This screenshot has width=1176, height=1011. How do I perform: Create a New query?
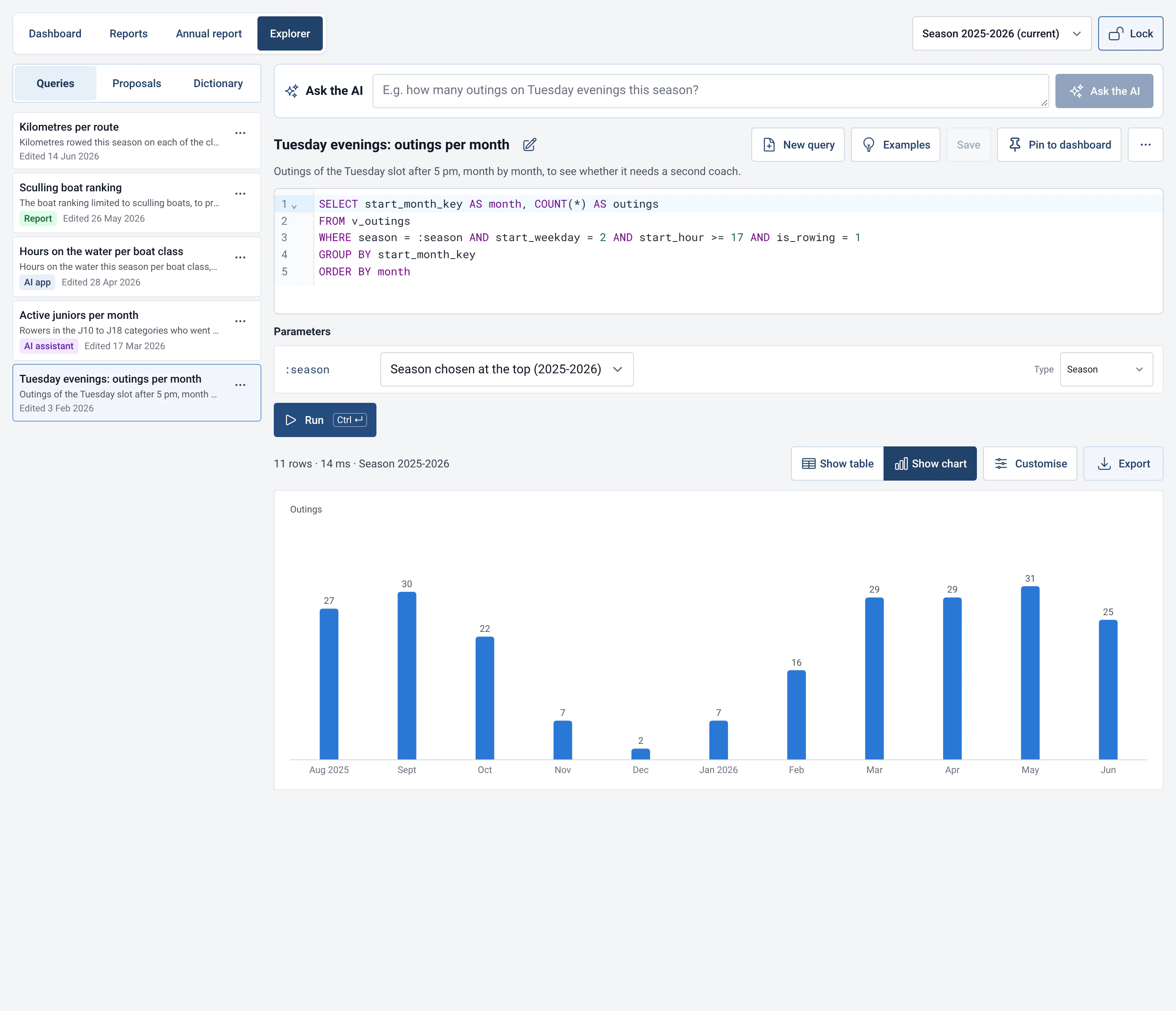point(798,145)
